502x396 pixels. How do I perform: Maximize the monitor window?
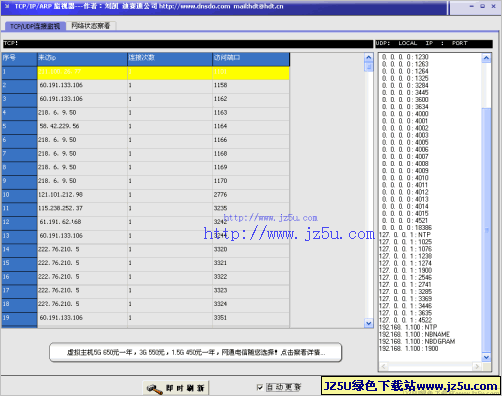(x=482, y=6)
